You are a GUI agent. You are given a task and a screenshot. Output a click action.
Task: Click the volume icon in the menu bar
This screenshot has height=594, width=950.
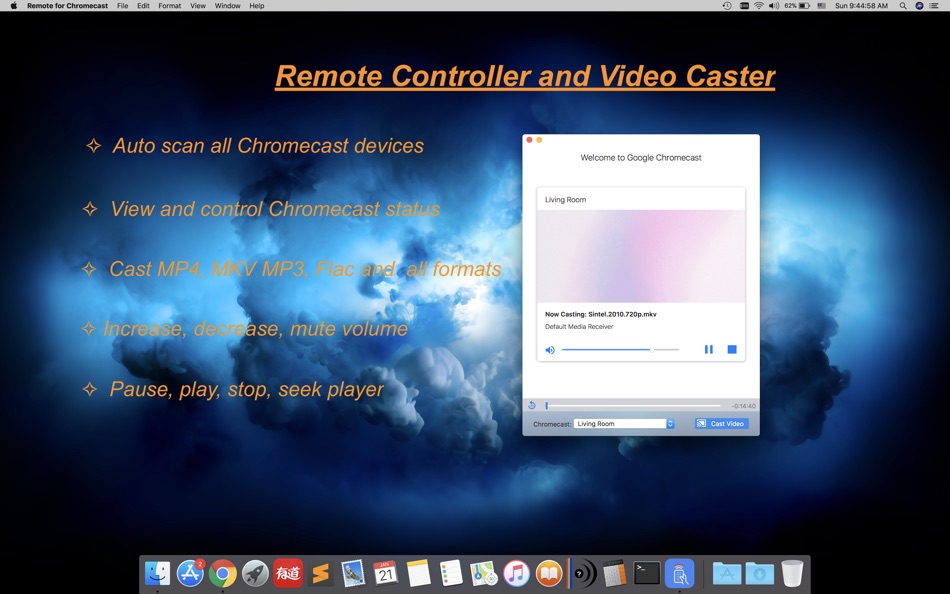774,5
